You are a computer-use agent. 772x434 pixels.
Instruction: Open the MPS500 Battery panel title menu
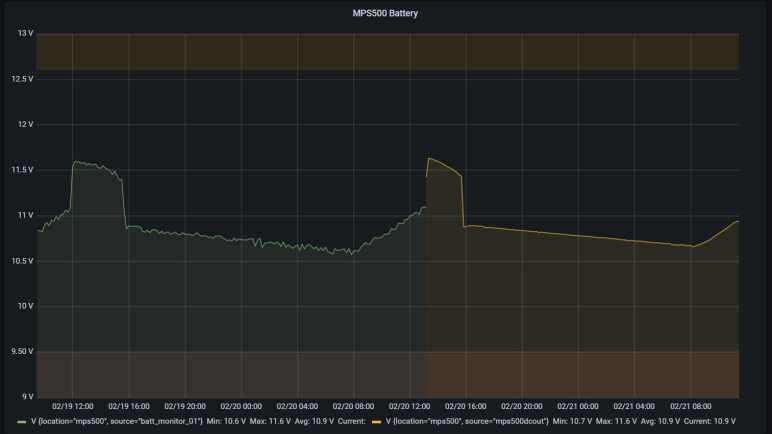386,13
